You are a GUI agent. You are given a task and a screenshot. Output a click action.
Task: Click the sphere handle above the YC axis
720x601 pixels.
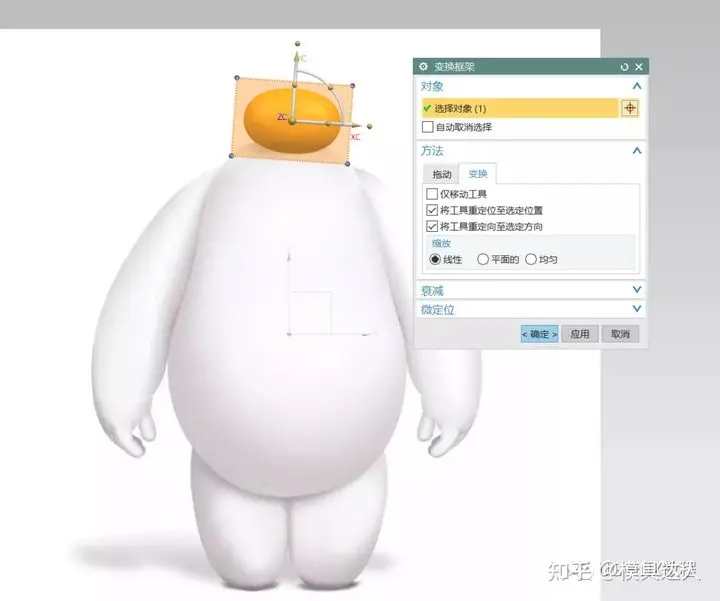(298, 44)
